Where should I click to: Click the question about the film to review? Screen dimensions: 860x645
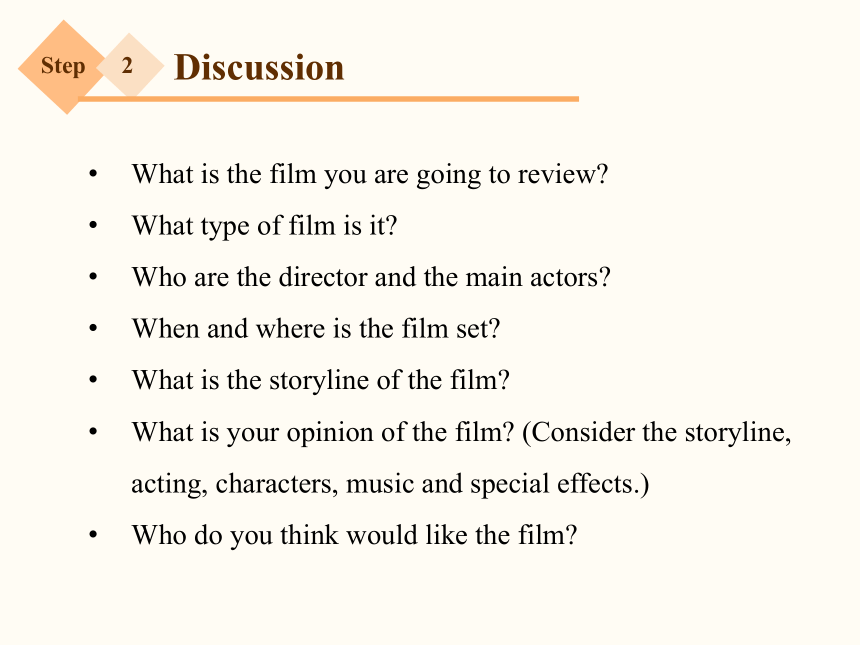point(370,175)
